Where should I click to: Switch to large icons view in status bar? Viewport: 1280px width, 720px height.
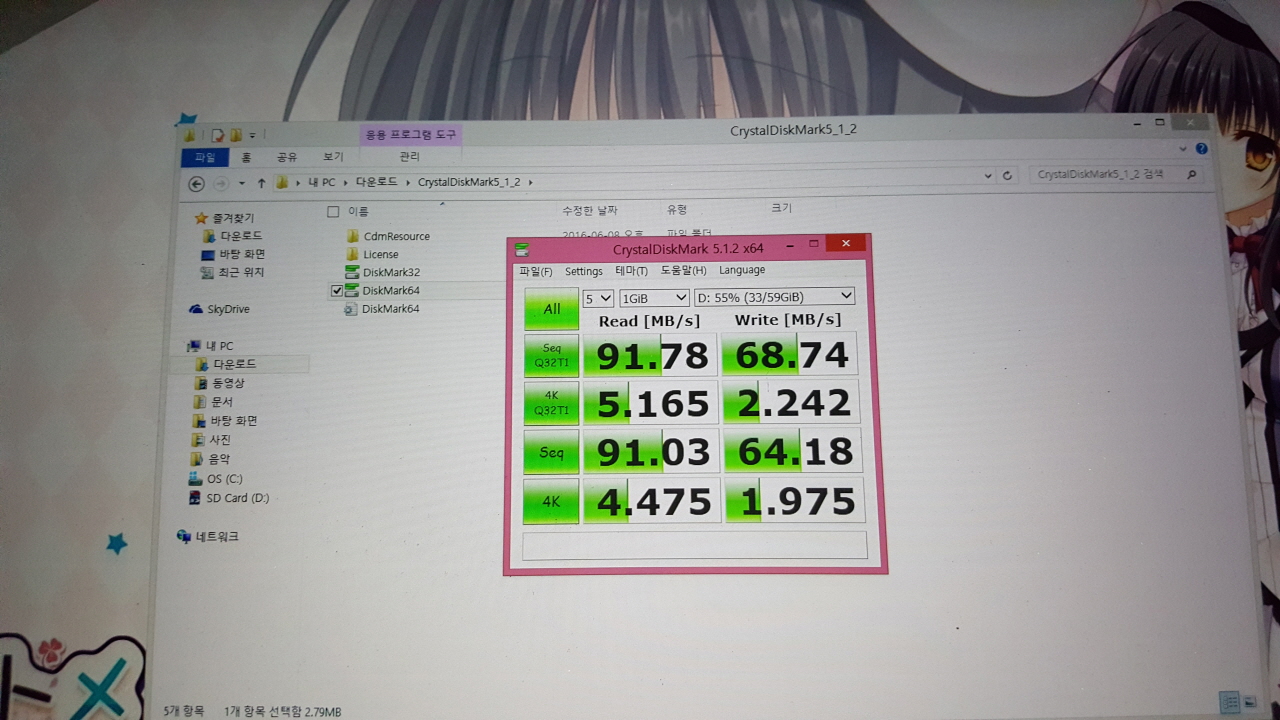(1250, 702)
